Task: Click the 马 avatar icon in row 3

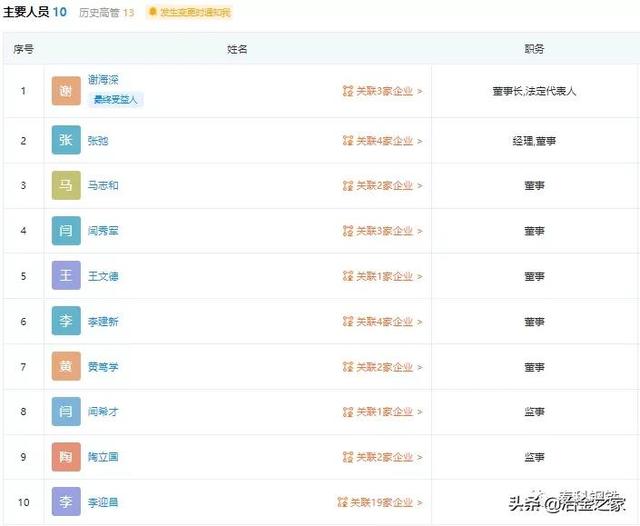Action: coord(66,185)
